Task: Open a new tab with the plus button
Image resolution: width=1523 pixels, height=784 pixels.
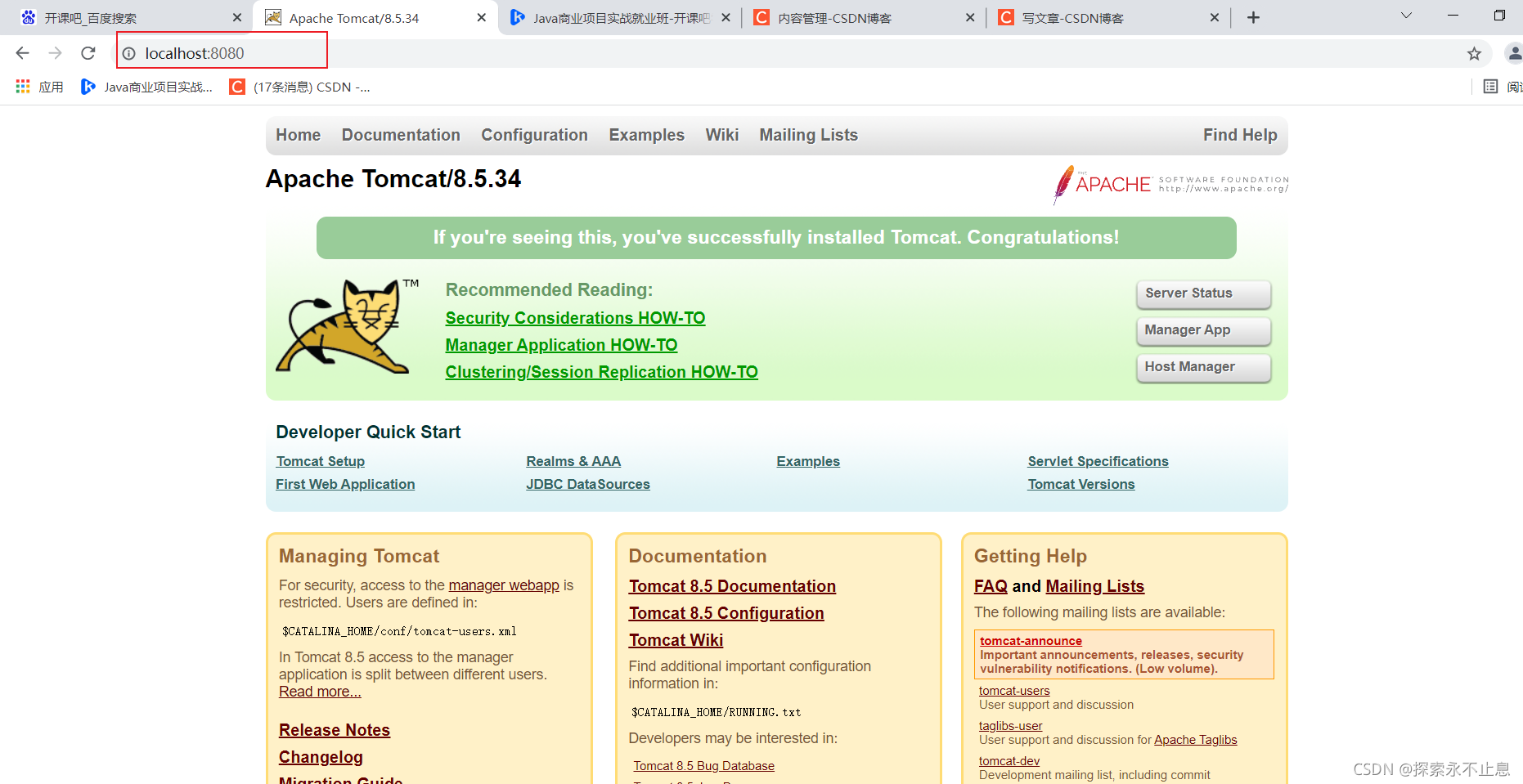Action: (x=1253, y=17)
